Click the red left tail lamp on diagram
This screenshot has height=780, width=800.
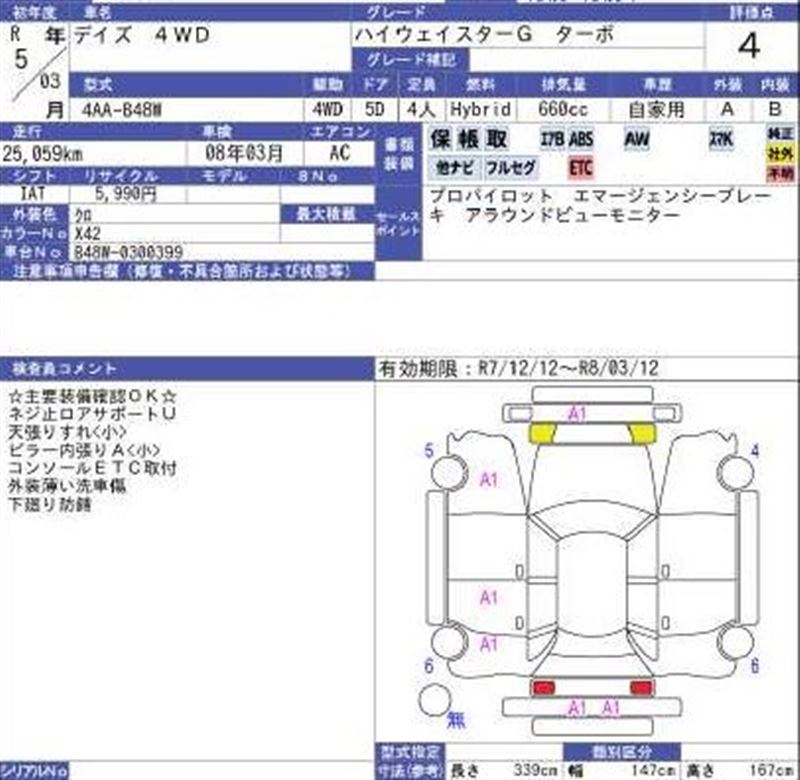[543, 688]
